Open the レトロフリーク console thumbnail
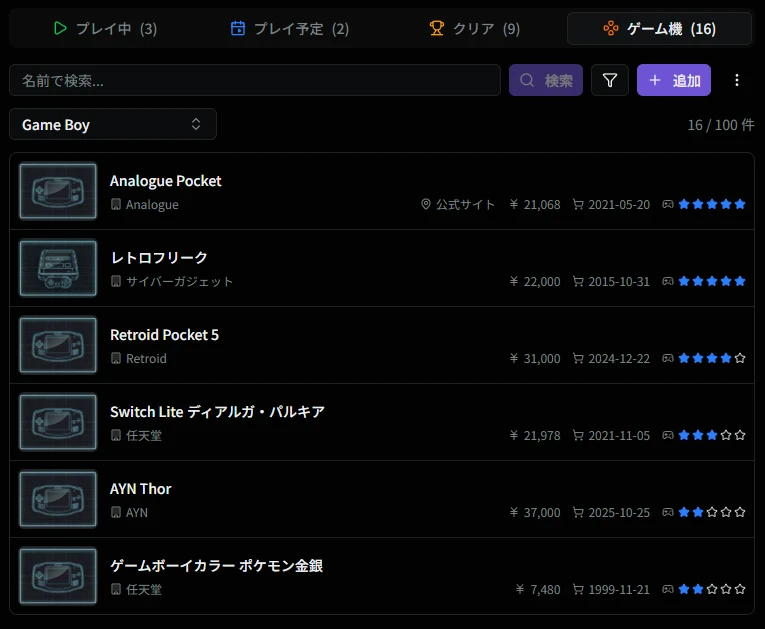 click(58, 268)
